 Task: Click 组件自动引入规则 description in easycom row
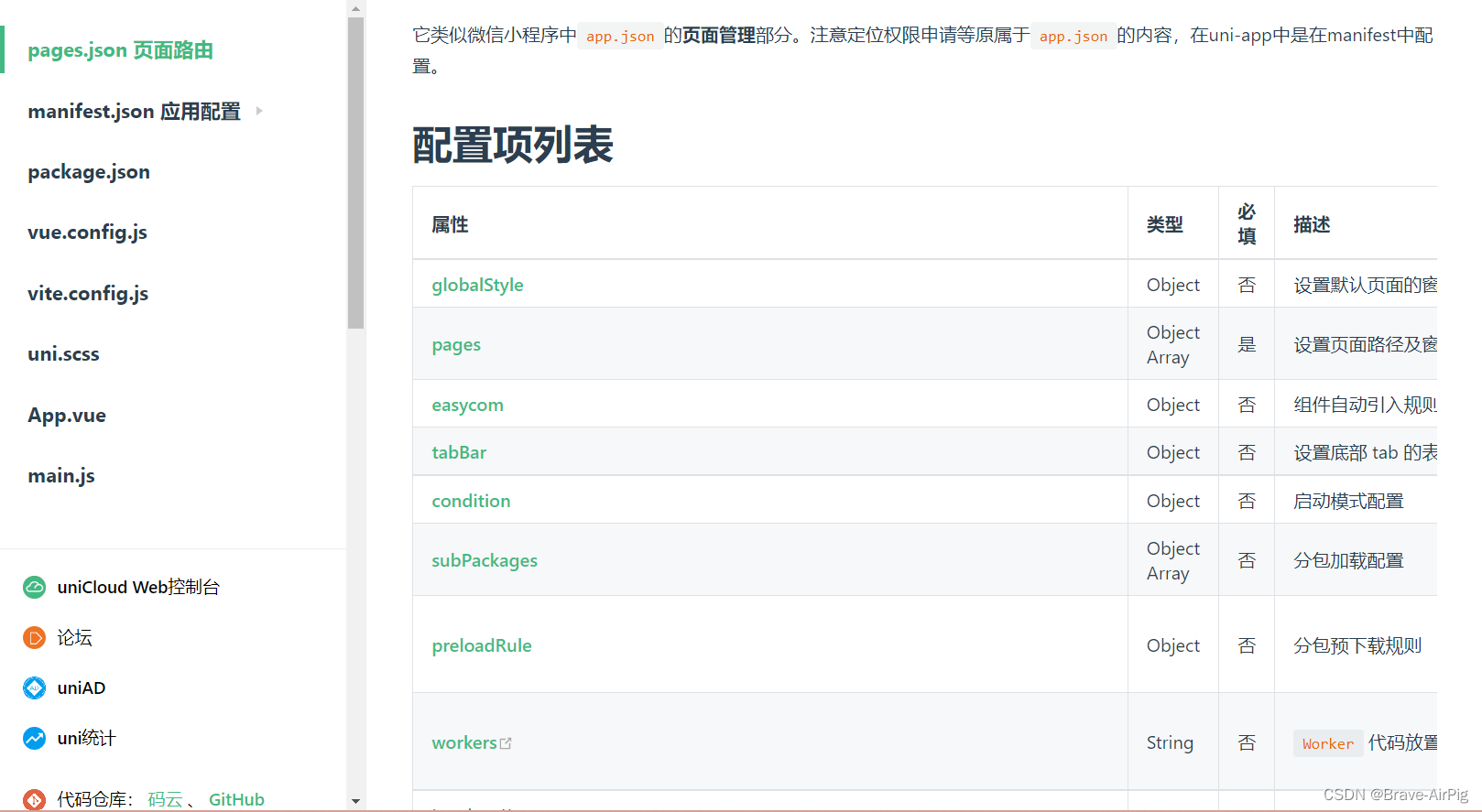(1365, 405)
